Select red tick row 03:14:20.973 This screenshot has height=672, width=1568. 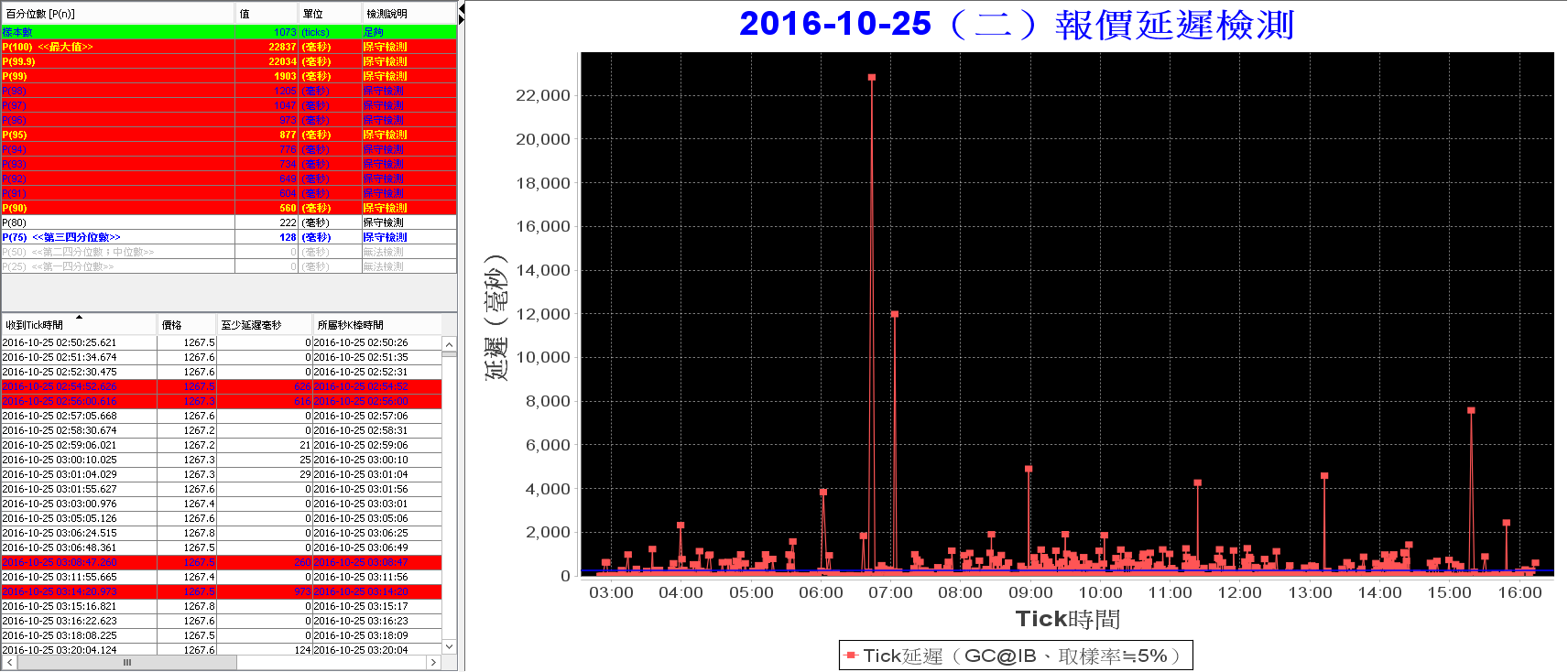pos(222,591)
